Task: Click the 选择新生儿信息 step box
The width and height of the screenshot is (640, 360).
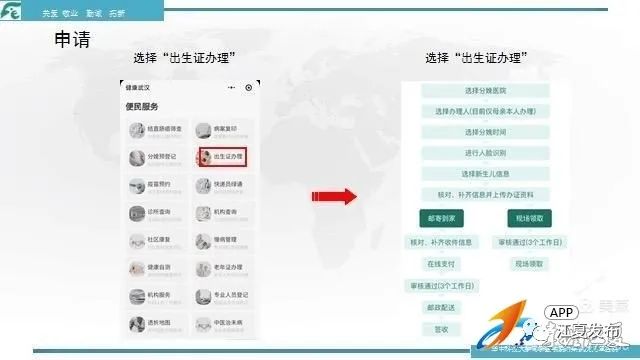Action: (x=485, y=174)
